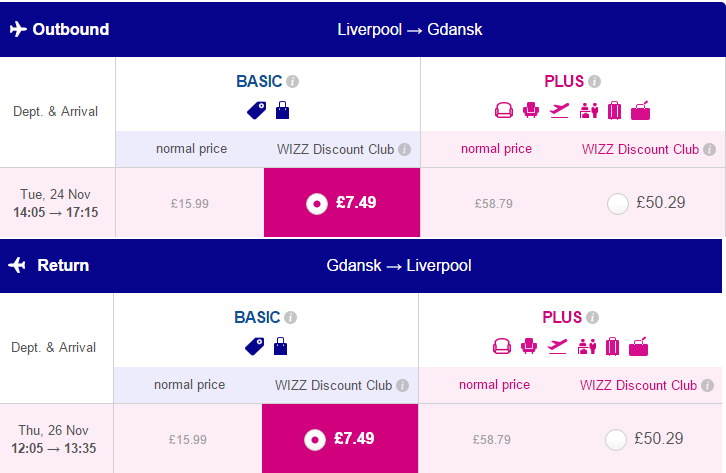Screen dimensions: 726x473
Task: Click info icon beside return PLUS WIZZ Discount Club
Action: click(x=707, y=386)
